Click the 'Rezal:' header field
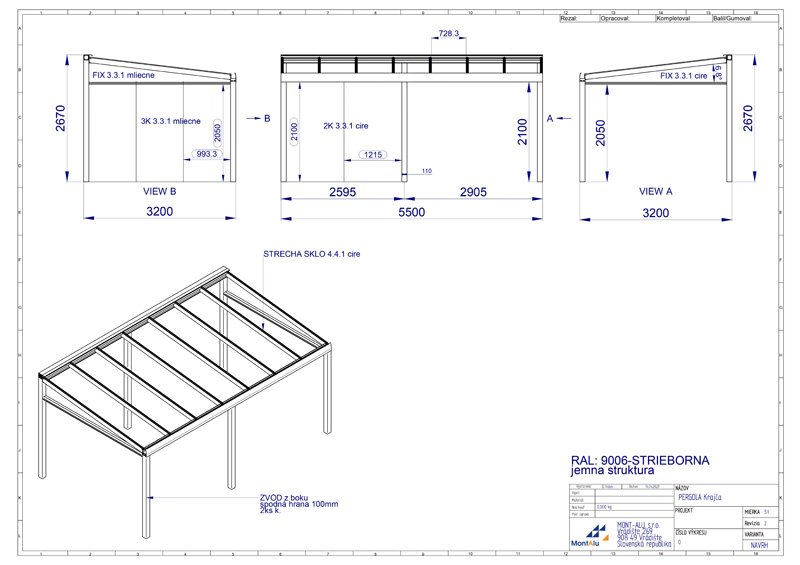The height and width of the screenshot is (565, 800). 579,18
